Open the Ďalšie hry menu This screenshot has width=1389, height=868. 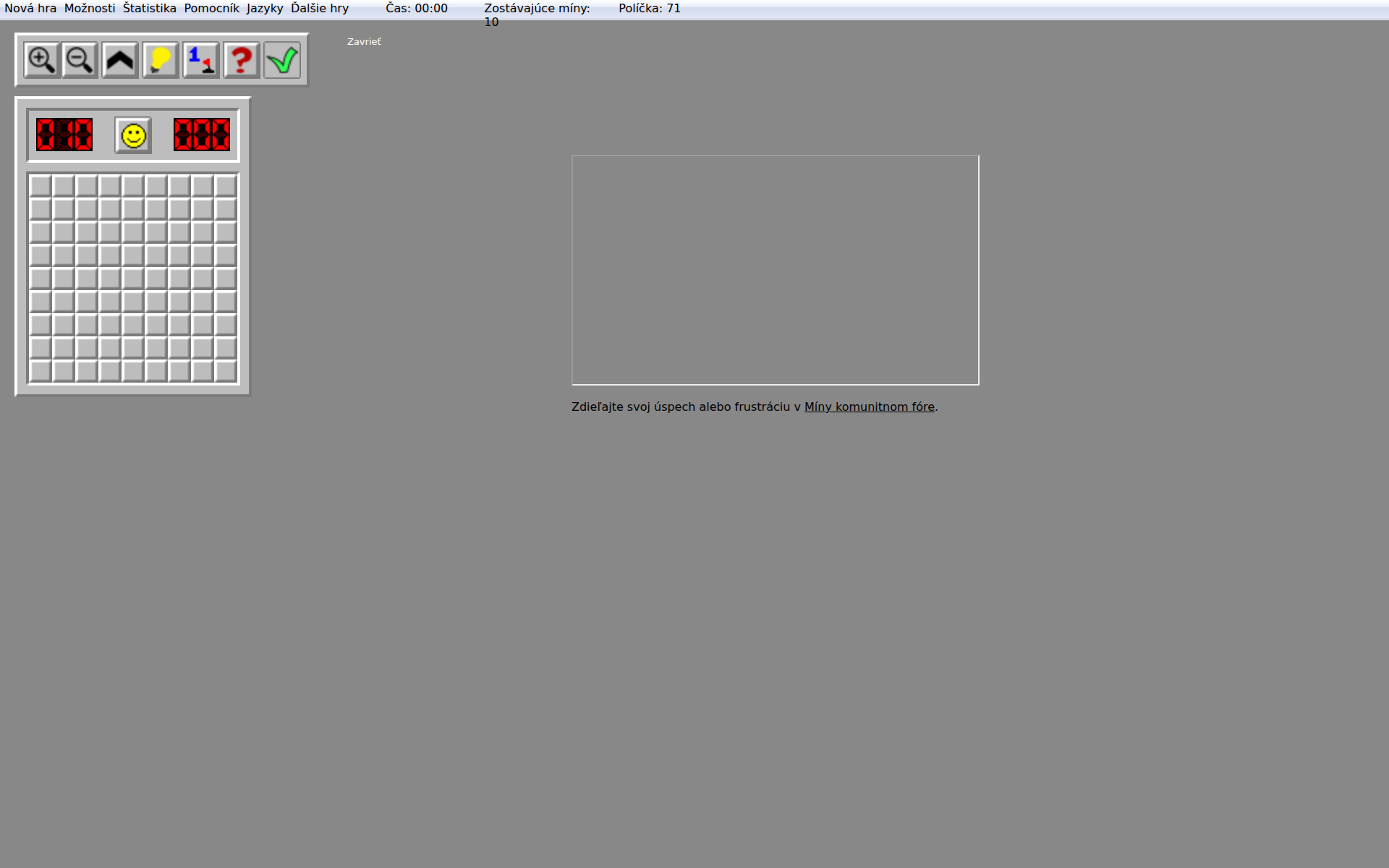click(320, 9)
